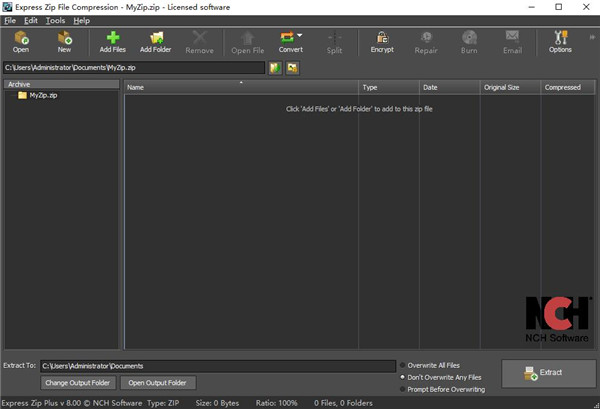Screen dimensions: 600x409
Task: Click the Open Output Folder button
Action: [x=157, y=382]
